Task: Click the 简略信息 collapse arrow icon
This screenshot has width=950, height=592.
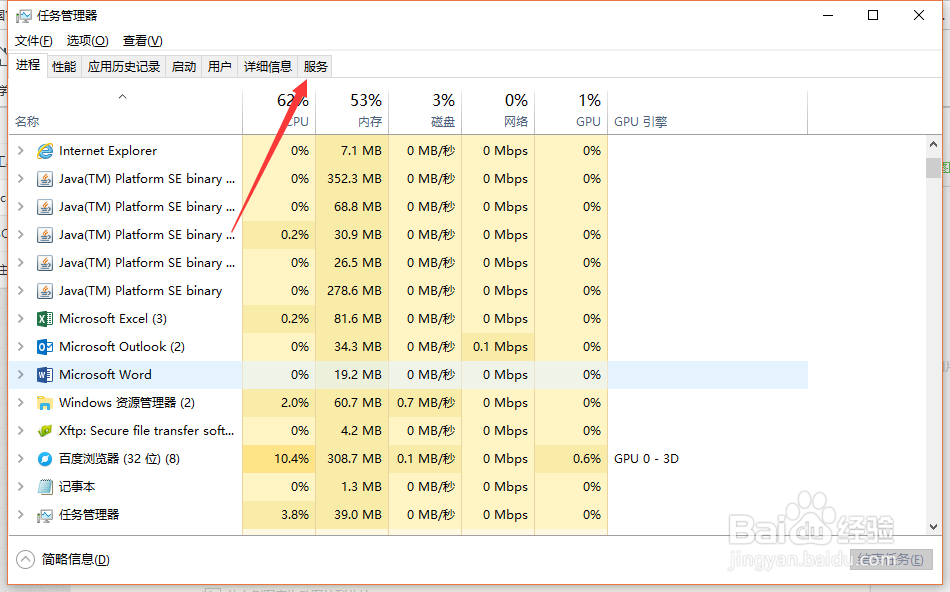Action: pos(25,559)
